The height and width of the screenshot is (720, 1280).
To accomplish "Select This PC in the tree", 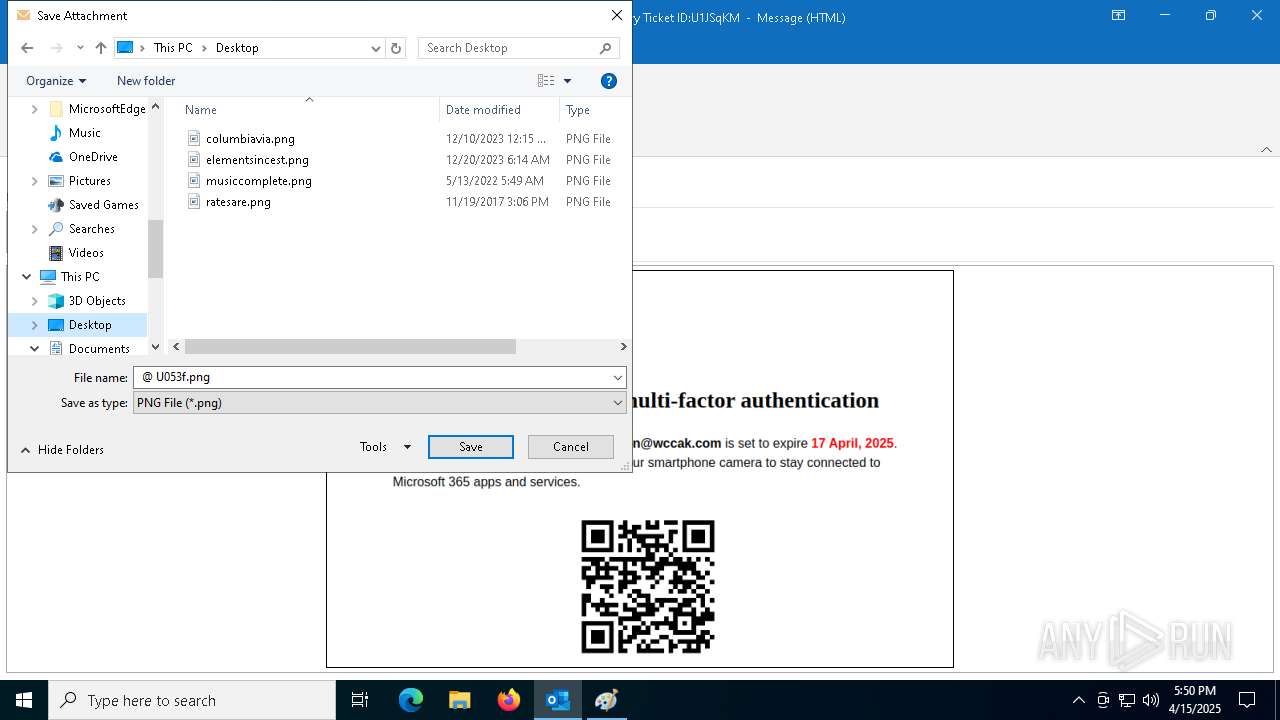I will click(x=80, y=277).
